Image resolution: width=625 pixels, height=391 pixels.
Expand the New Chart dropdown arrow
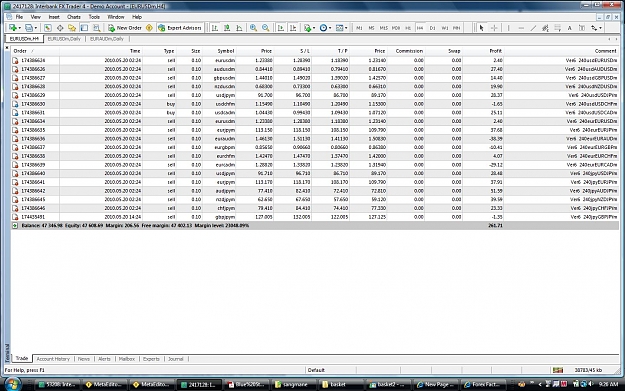pyautogui.click(x=20, y=28)
